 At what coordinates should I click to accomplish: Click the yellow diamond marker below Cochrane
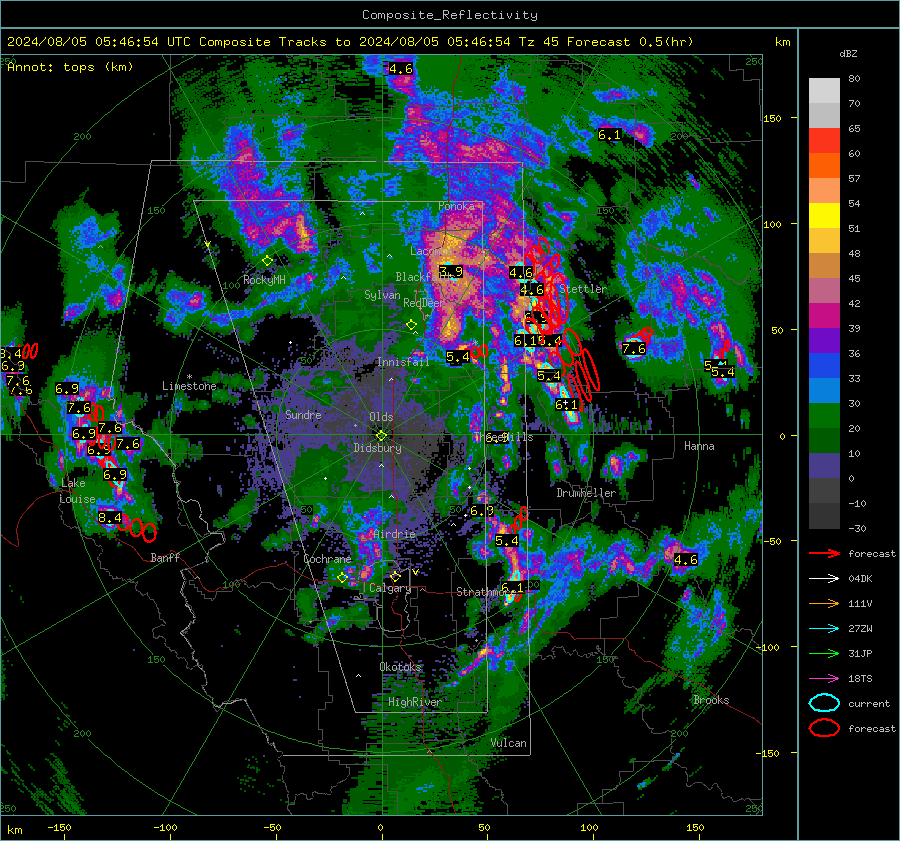(342, 578)
